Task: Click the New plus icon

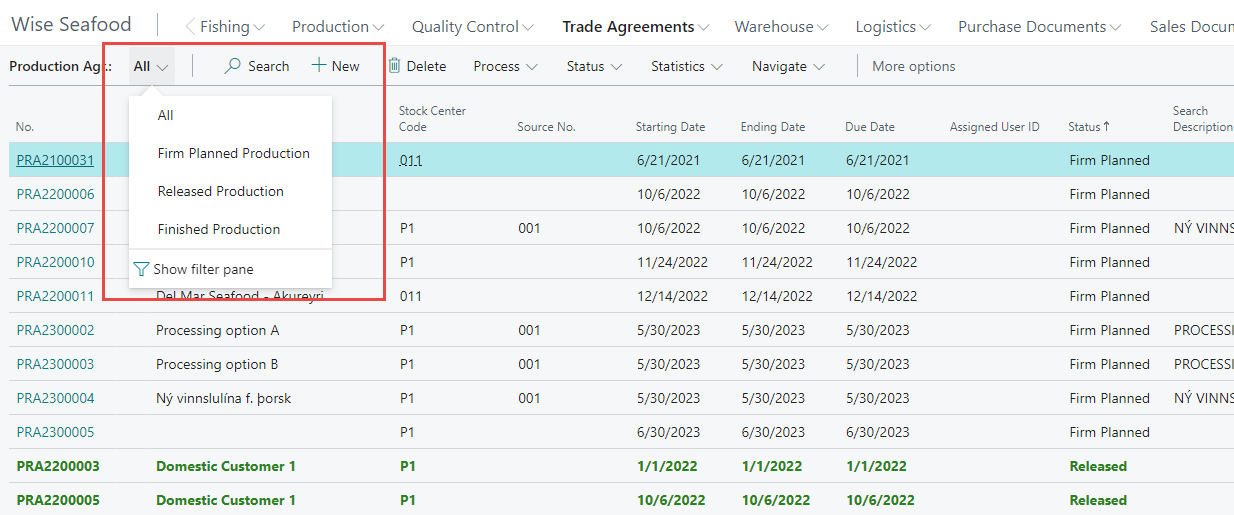Action: (x=319, y=66)
